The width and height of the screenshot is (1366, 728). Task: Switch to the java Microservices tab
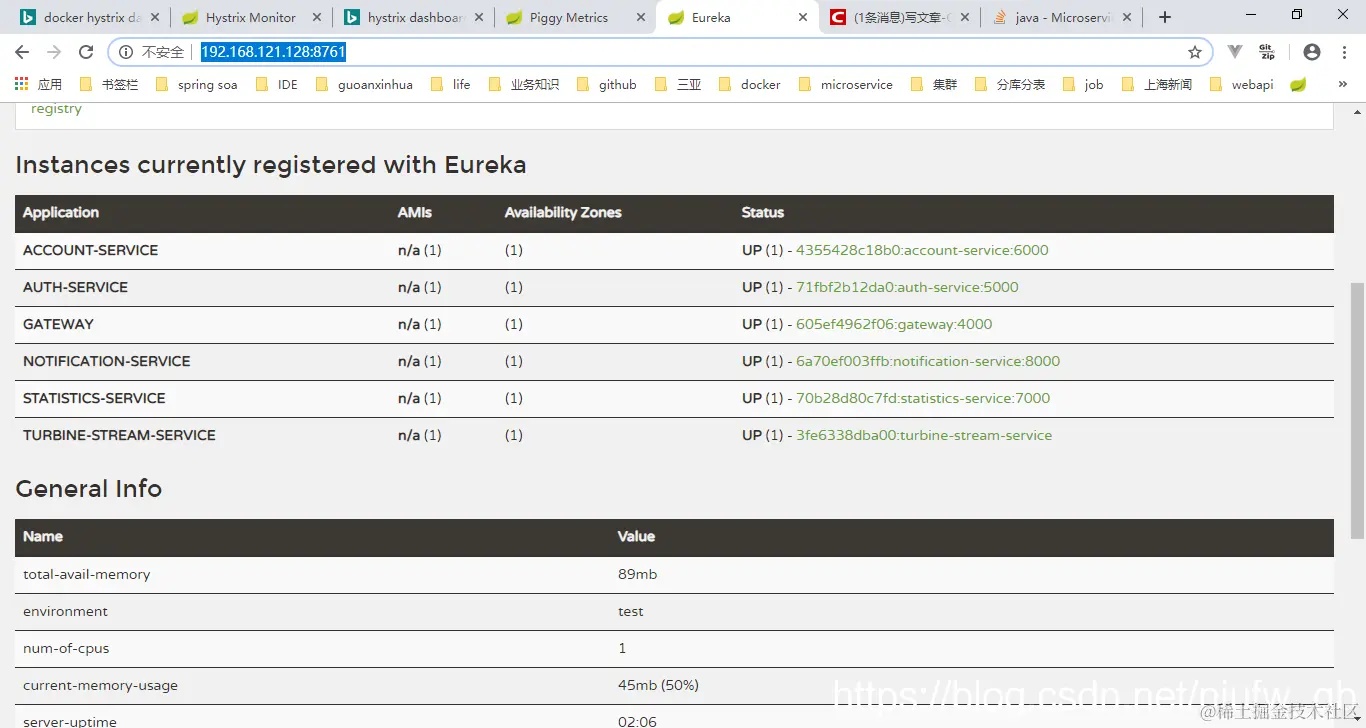click(x=1062, y=17)
